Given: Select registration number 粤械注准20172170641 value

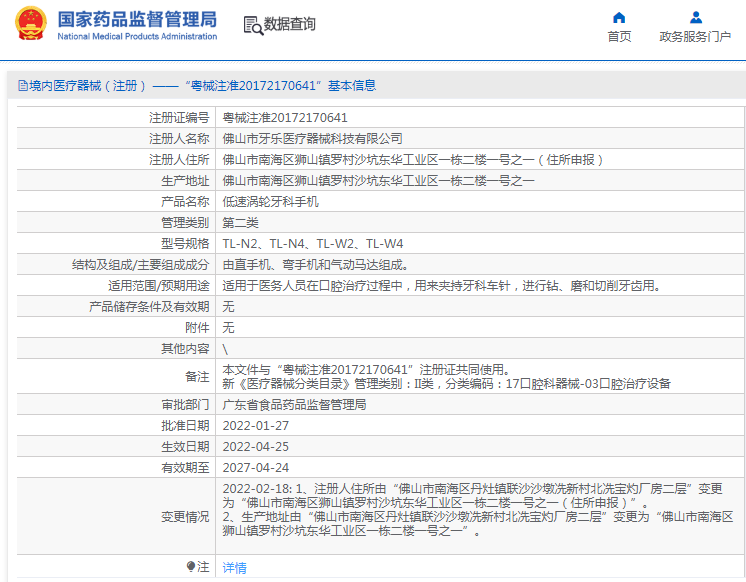Looking at the screenshot, I should (x=285, y=118).
